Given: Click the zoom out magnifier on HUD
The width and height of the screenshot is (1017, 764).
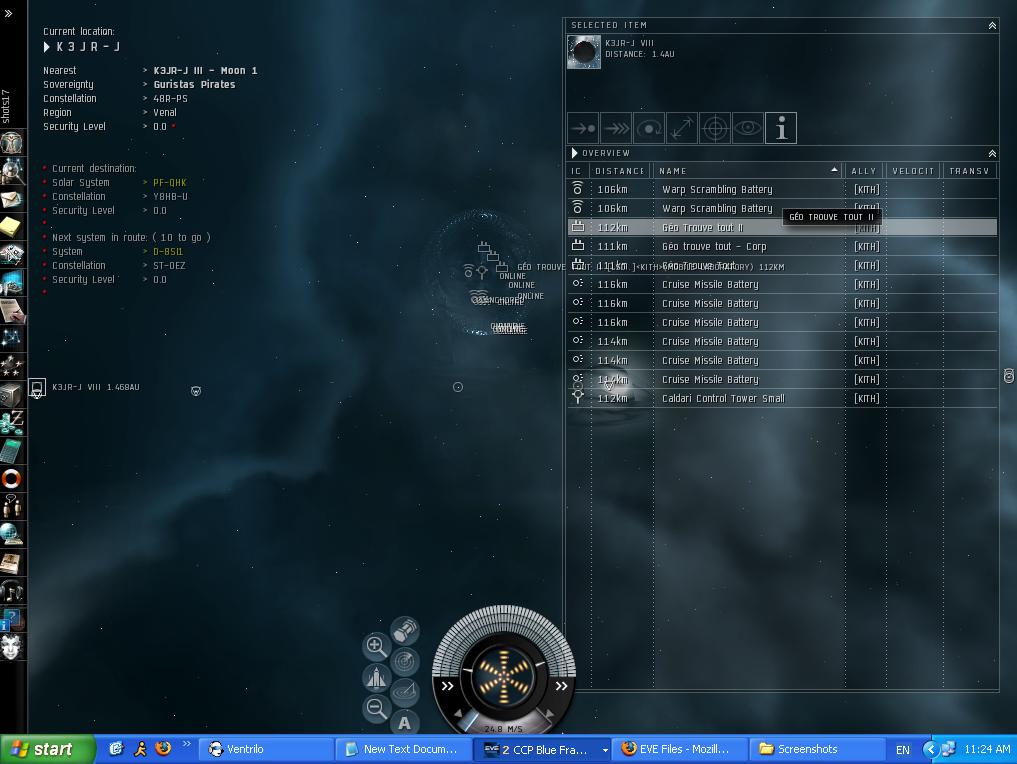Looking at the screenshot, I should coord(376,708).
